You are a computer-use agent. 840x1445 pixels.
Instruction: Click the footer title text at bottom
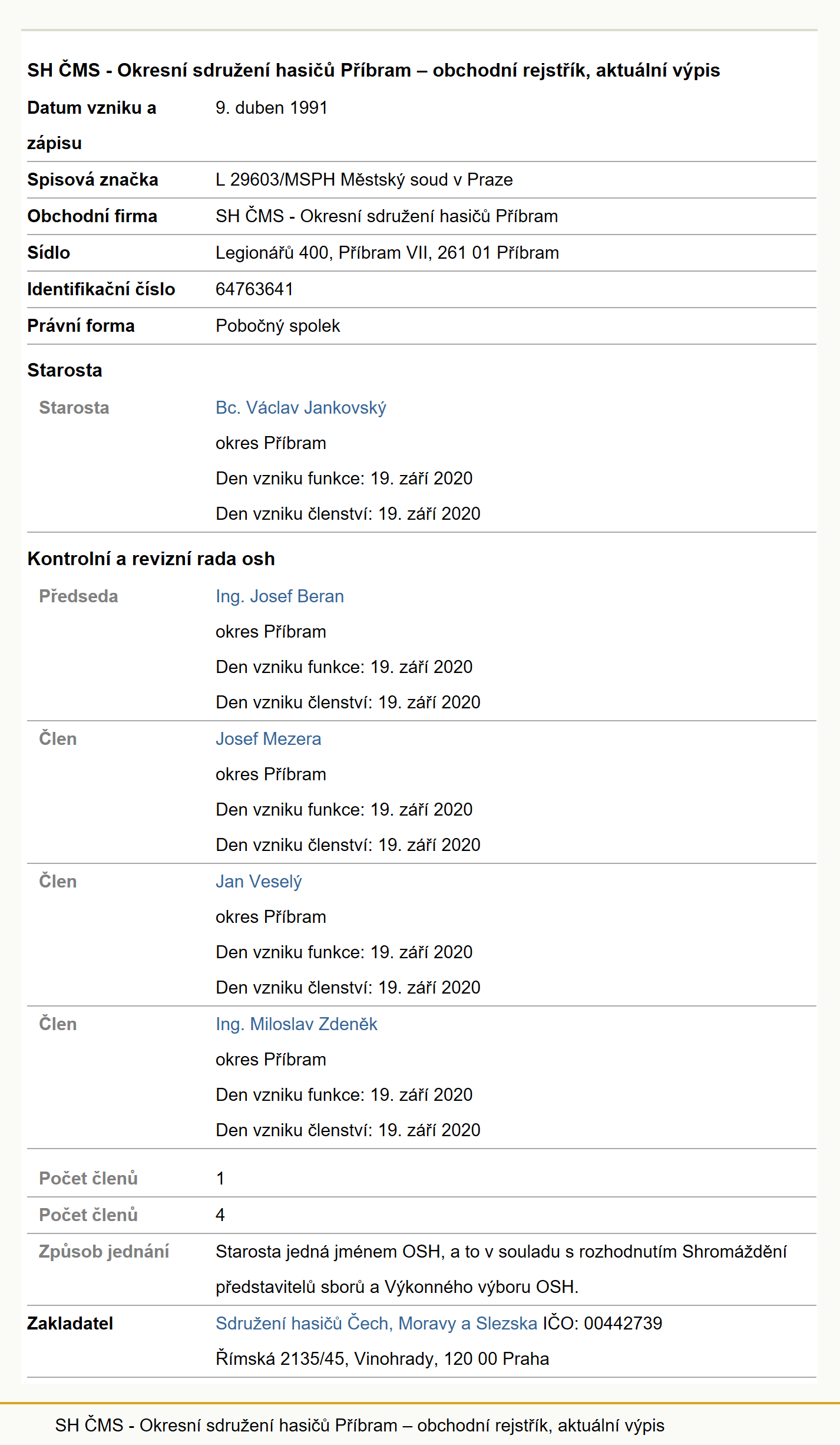pyautogui.click(x=359, y=1425)
